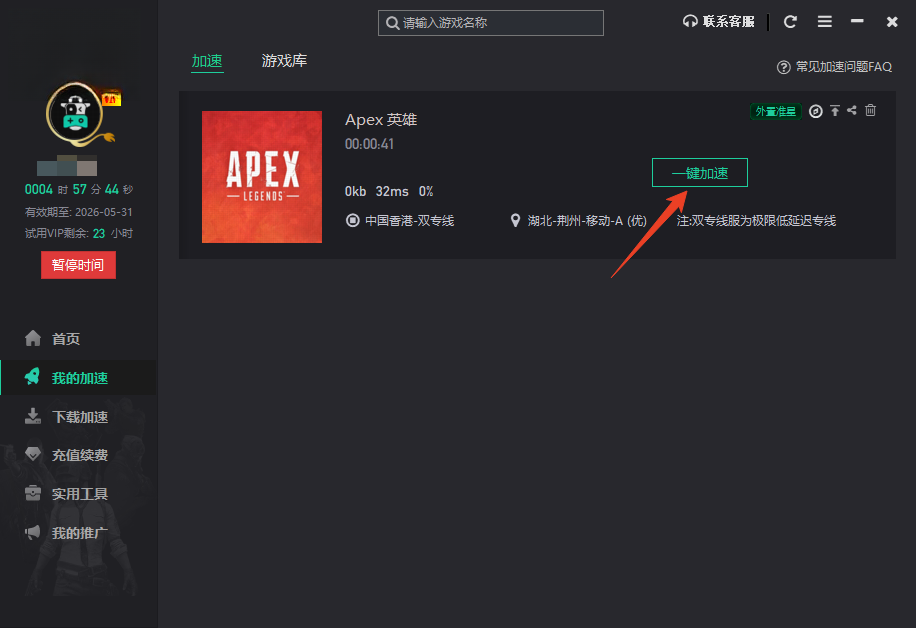The width and height of the screenshot is (916, 628).
Task: Click the megaphone icon beside 我的推广
Action: 33,532
